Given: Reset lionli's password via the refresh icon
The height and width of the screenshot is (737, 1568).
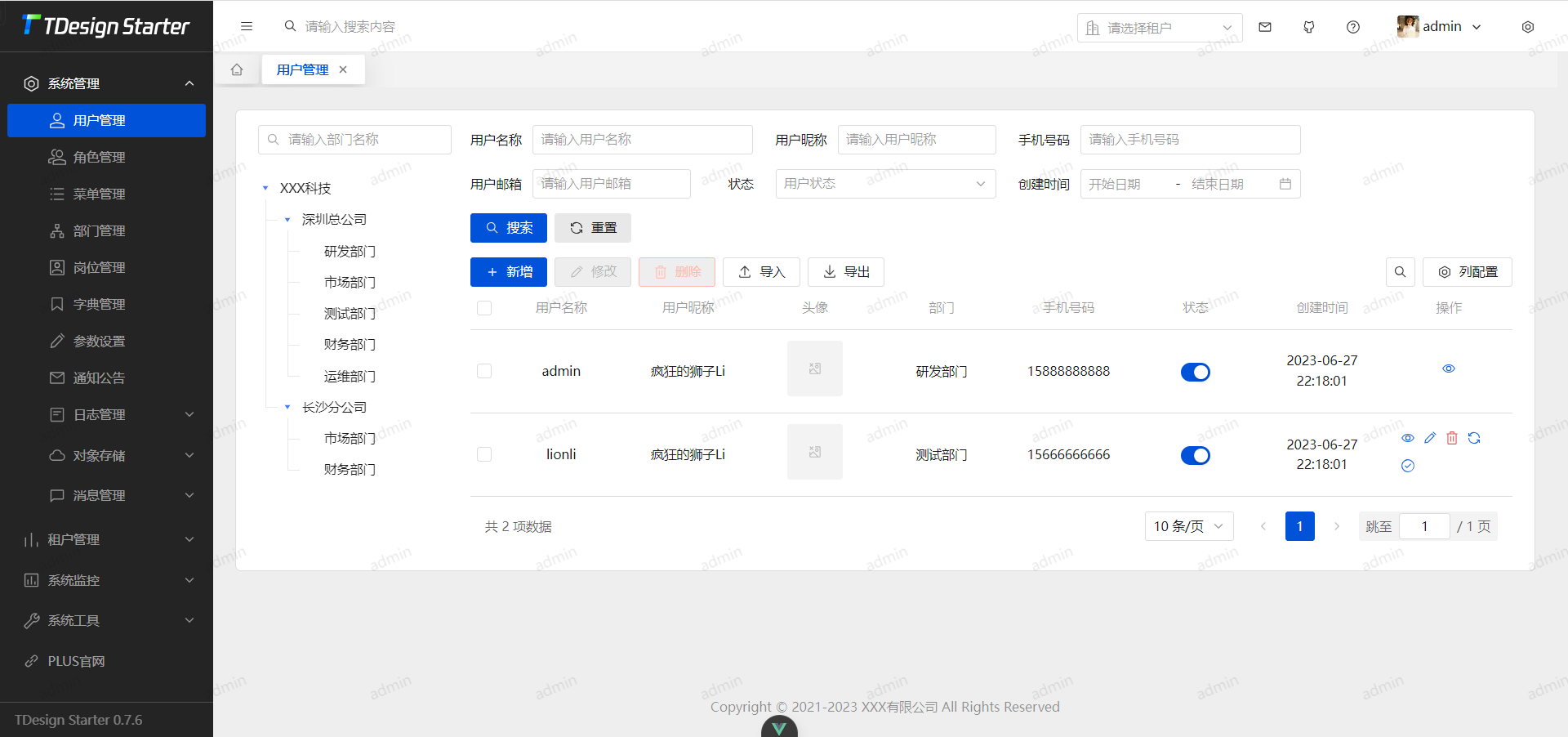Looking at the screenshot, I should [1474, 438].
